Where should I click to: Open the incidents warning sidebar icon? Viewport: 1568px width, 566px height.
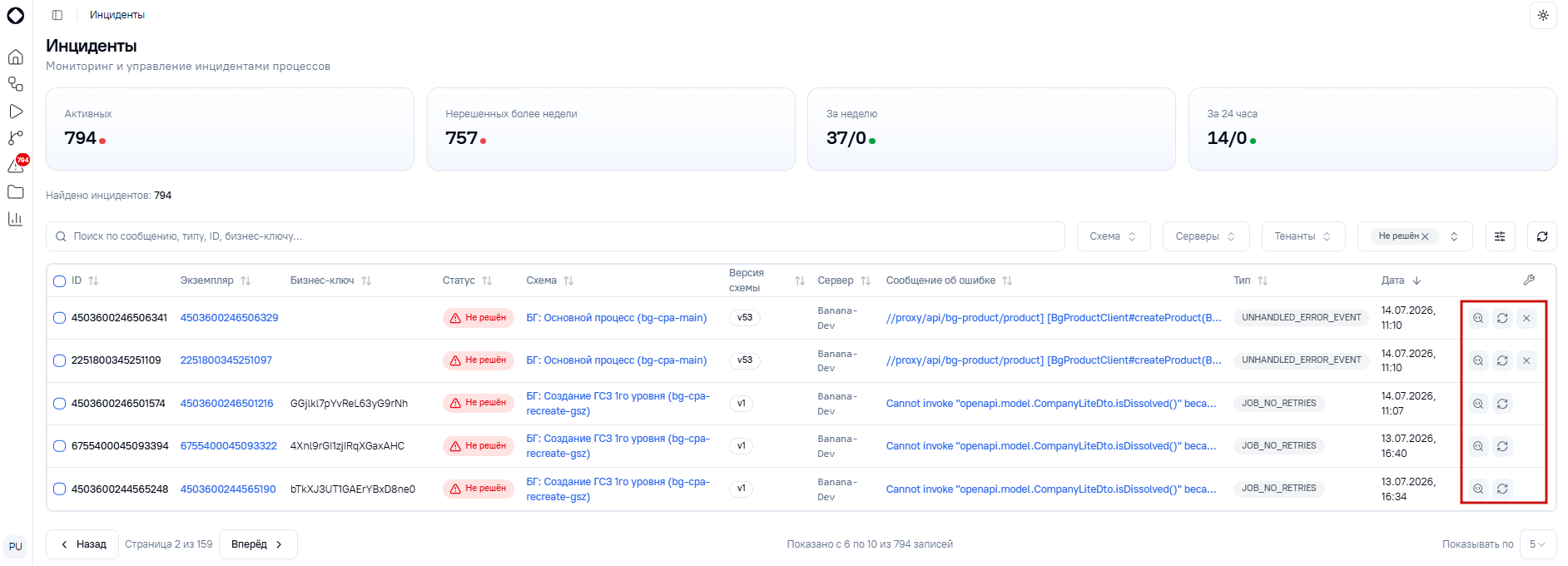coord(15,166)
